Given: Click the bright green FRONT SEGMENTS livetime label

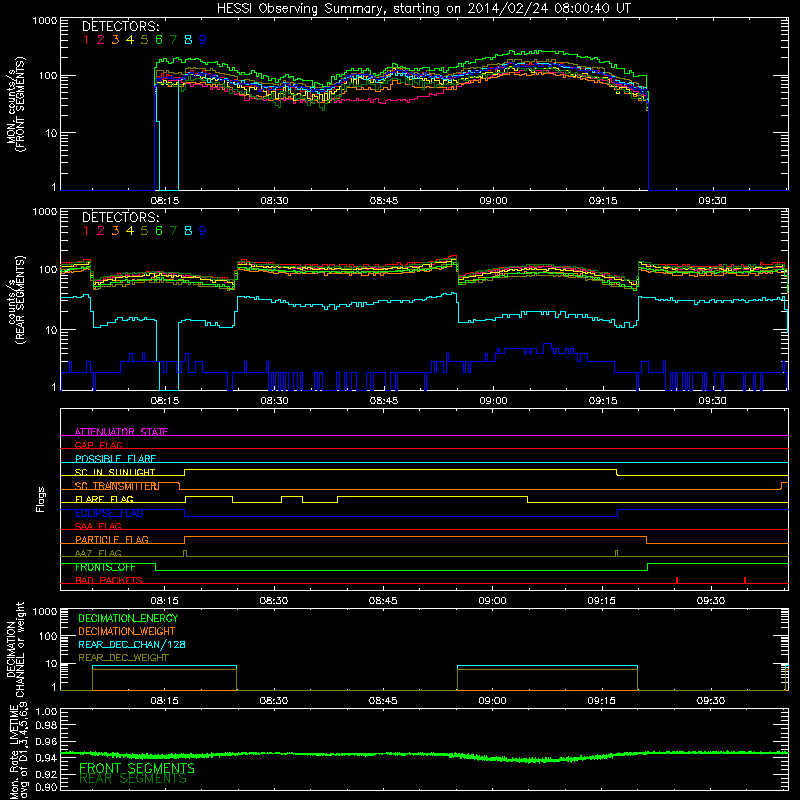Looking at the screenshot, I should [x=137, y=768].
